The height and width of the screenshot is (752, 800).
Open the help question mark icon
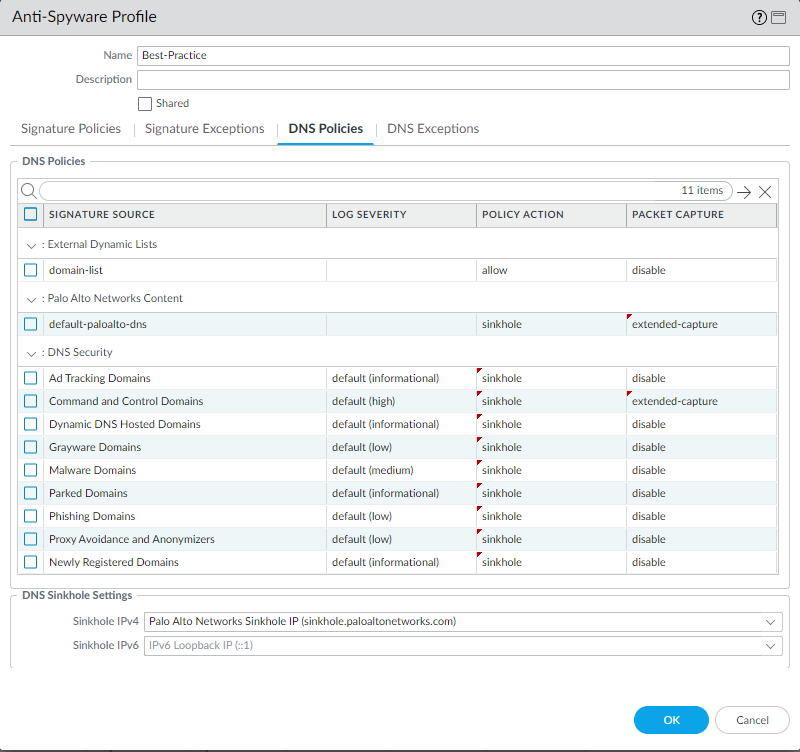(758, 17)
